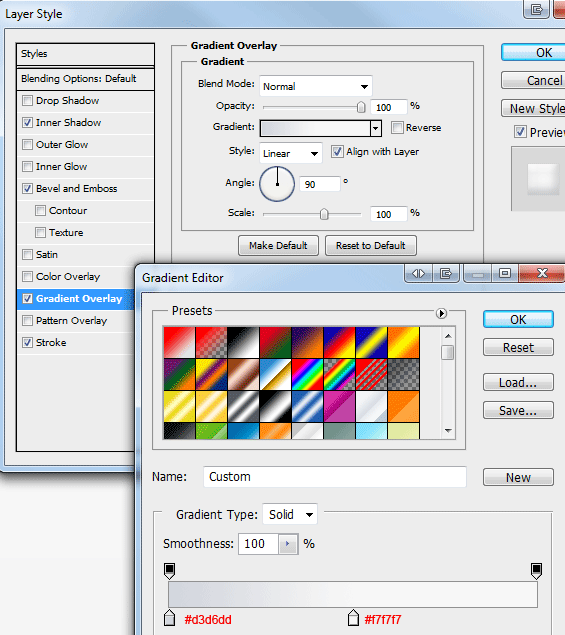The image size is (565, 635).
Task: Expand the Gradient picker dropdown arrow
Action: 375,128
